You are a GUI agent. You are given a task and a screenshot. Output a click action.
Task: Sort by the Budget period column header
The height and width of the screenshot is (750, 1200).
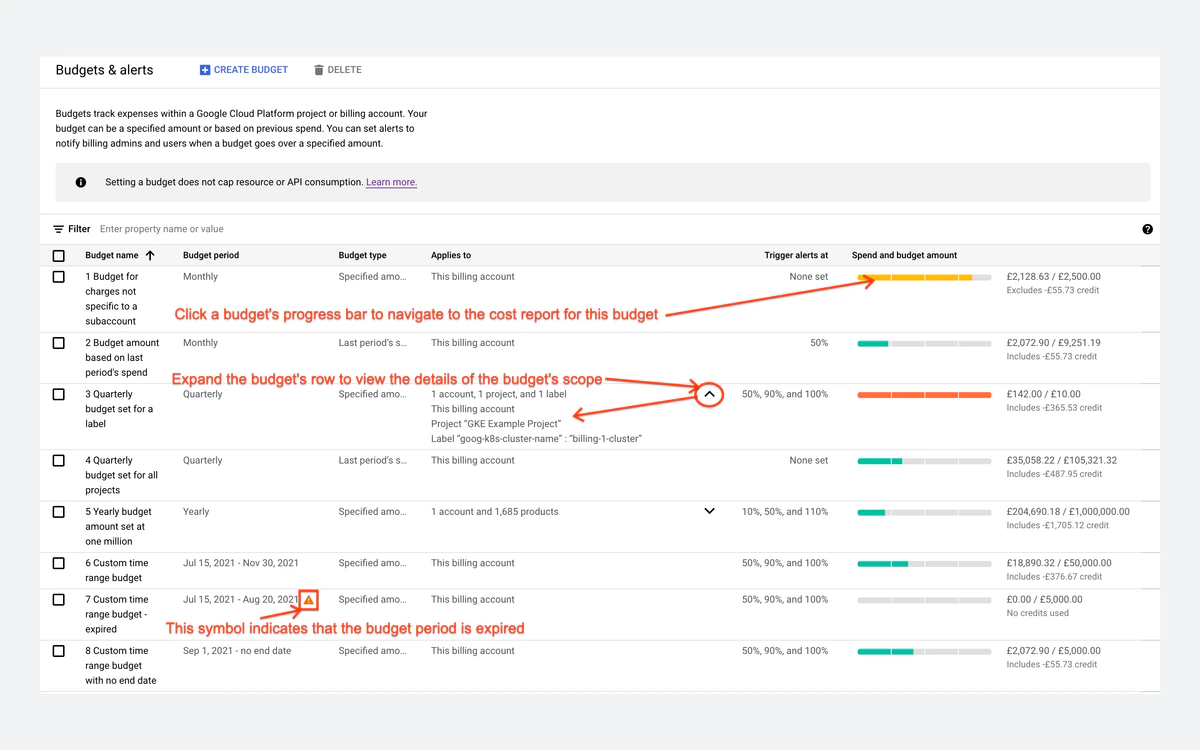pos(211,255)
